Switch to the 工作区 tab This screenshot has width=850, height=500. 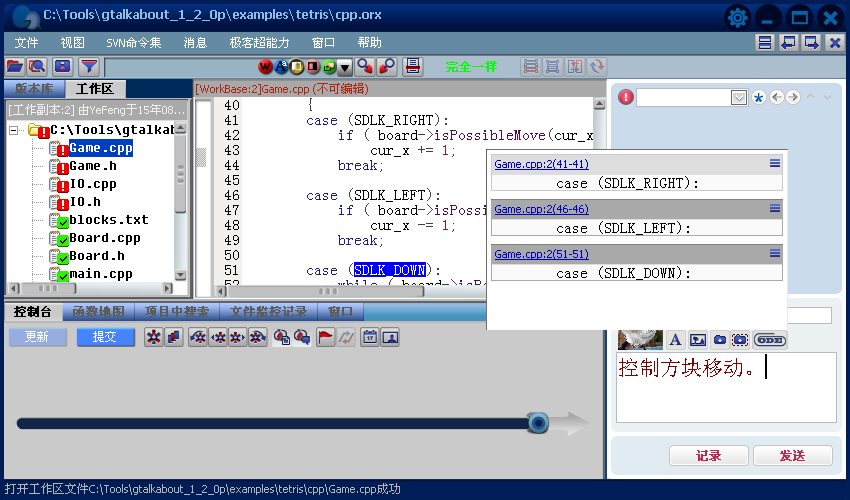[95, 88]
